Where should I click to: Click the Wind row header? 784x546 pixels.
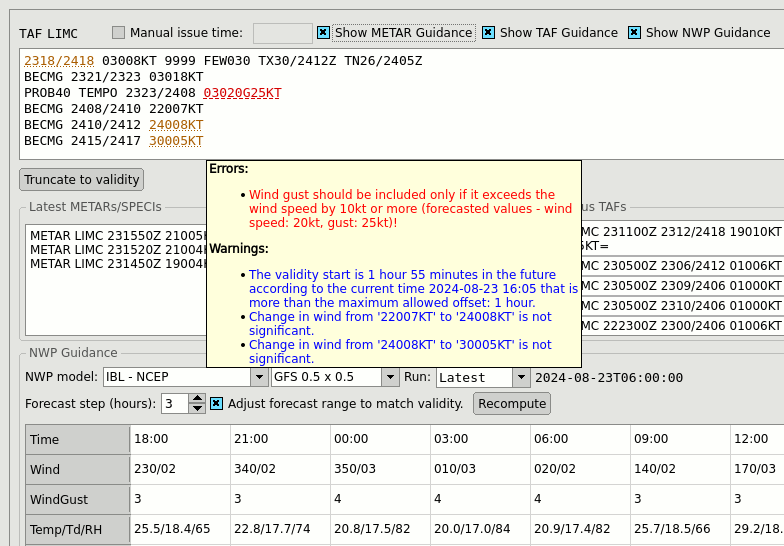(x=78, y=470)
